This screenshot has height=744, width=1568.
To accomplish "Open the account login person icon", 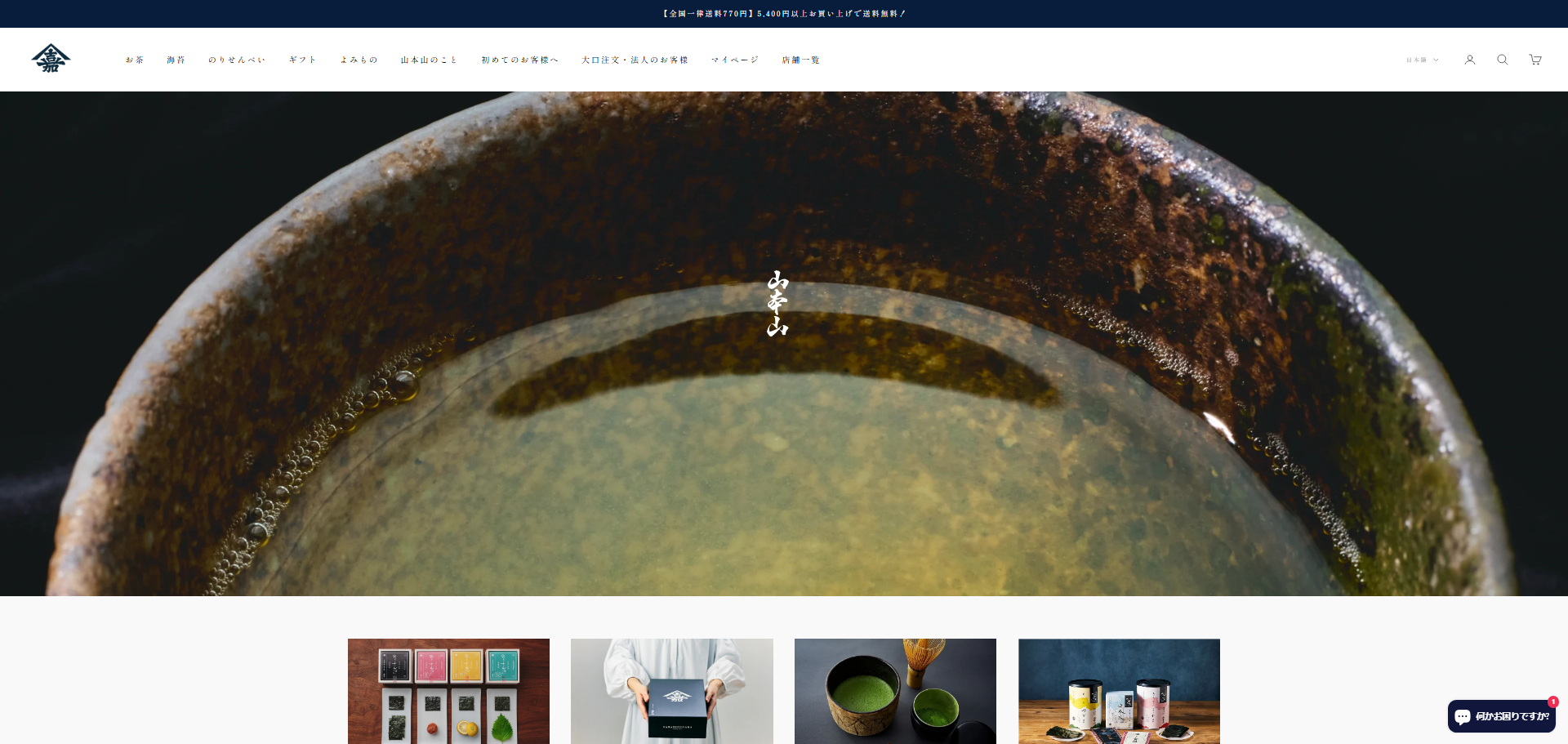I will [x=1469, y=60].
